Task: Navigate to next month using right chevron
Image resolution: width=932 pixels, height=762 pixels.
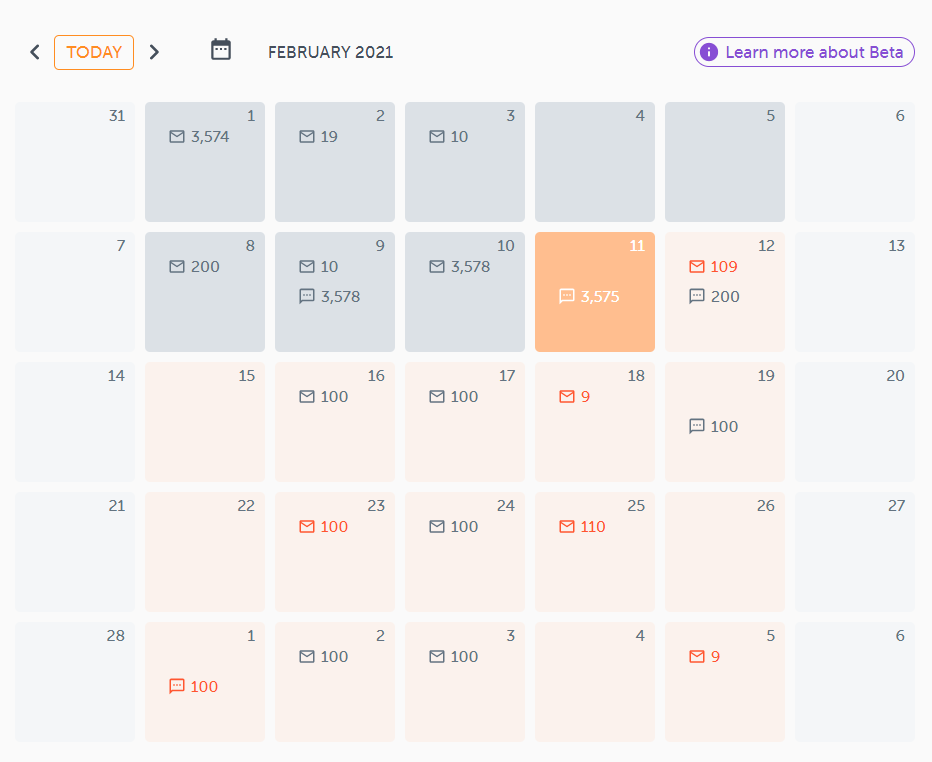Action: 154,51
